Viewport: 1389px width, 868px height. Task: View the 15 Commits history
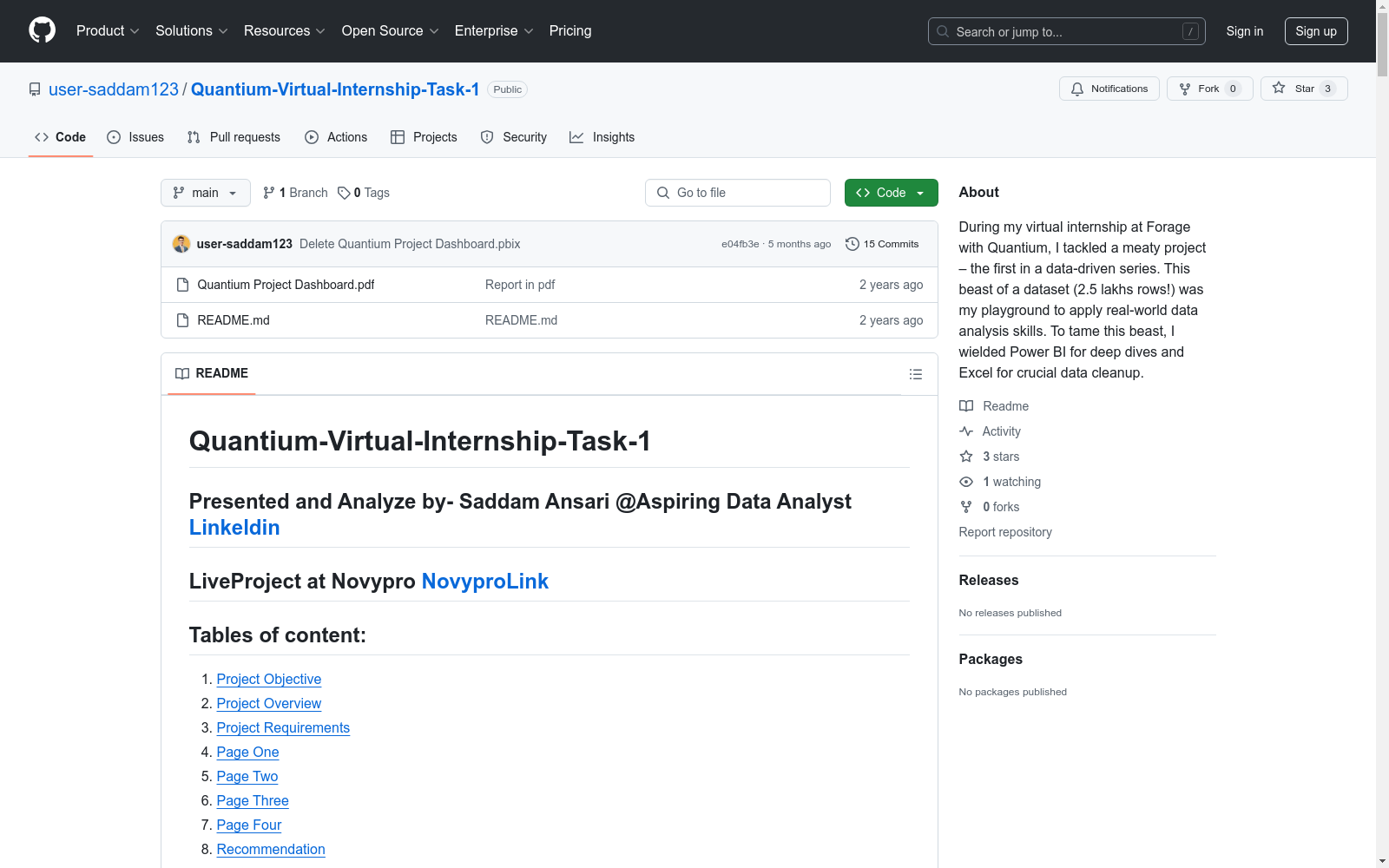(x=882, y=244)
